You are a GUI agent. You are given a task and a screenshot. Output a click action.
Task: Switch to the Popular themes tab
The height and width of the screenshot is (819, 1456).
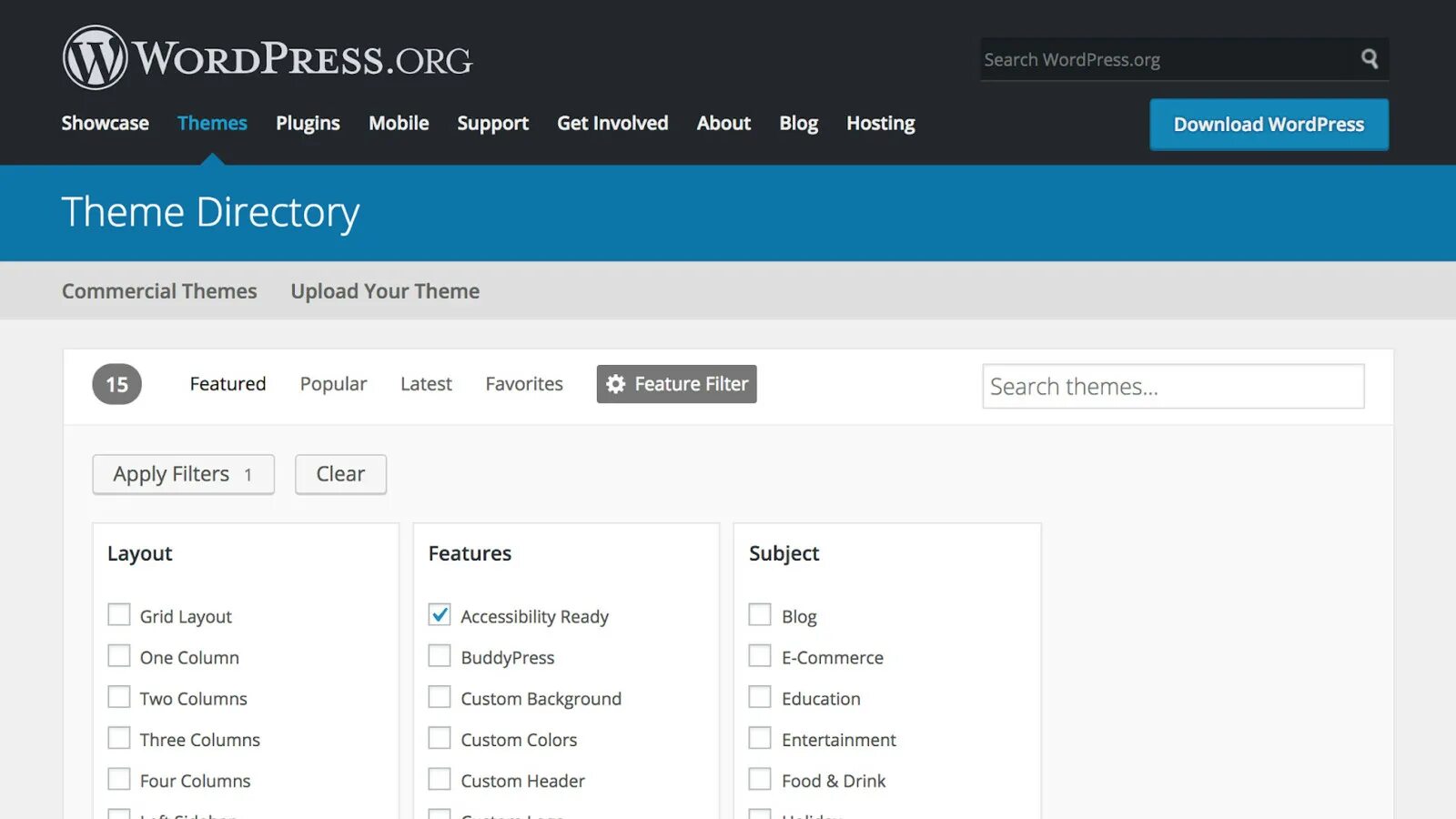(x=333, y=384)
